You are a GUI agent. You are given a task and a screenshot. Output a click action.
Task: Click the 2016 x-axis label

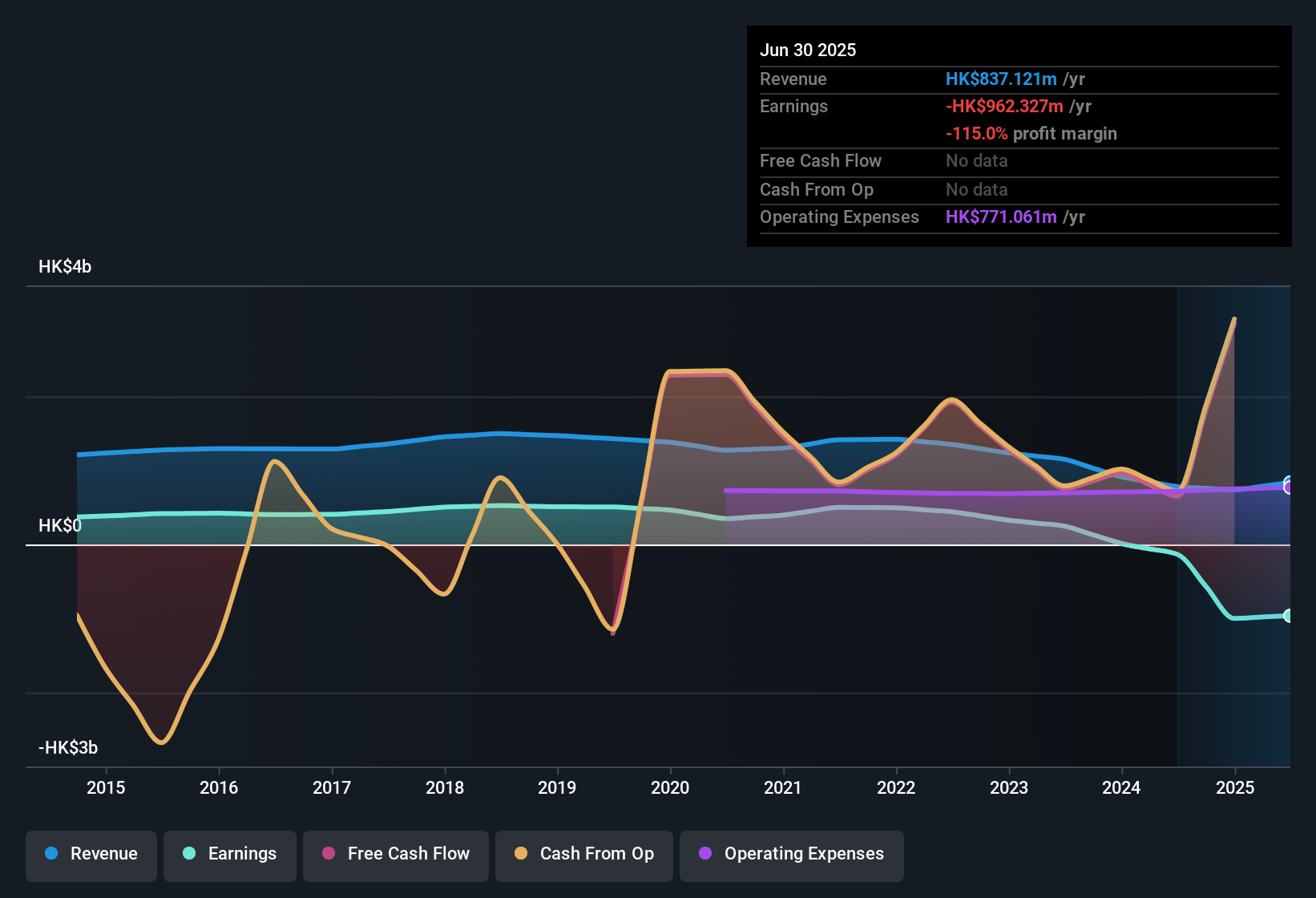coord(219,787)
